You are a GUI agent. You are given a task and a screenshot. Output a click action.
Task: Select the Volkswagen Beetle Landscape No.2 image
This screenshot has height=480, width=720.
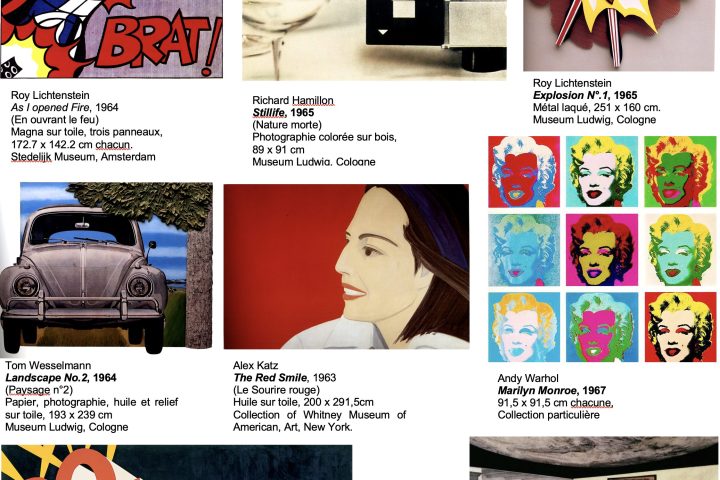106,268
